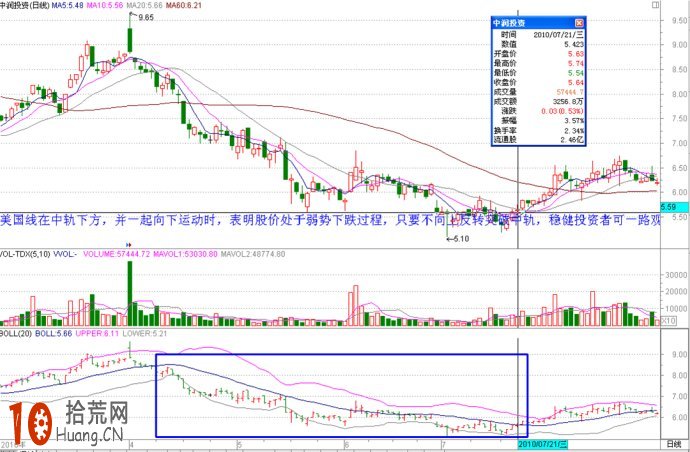690x452 pixels.
Task: Select the MA60:6.21 indicator label
Action: pos(184,5)
